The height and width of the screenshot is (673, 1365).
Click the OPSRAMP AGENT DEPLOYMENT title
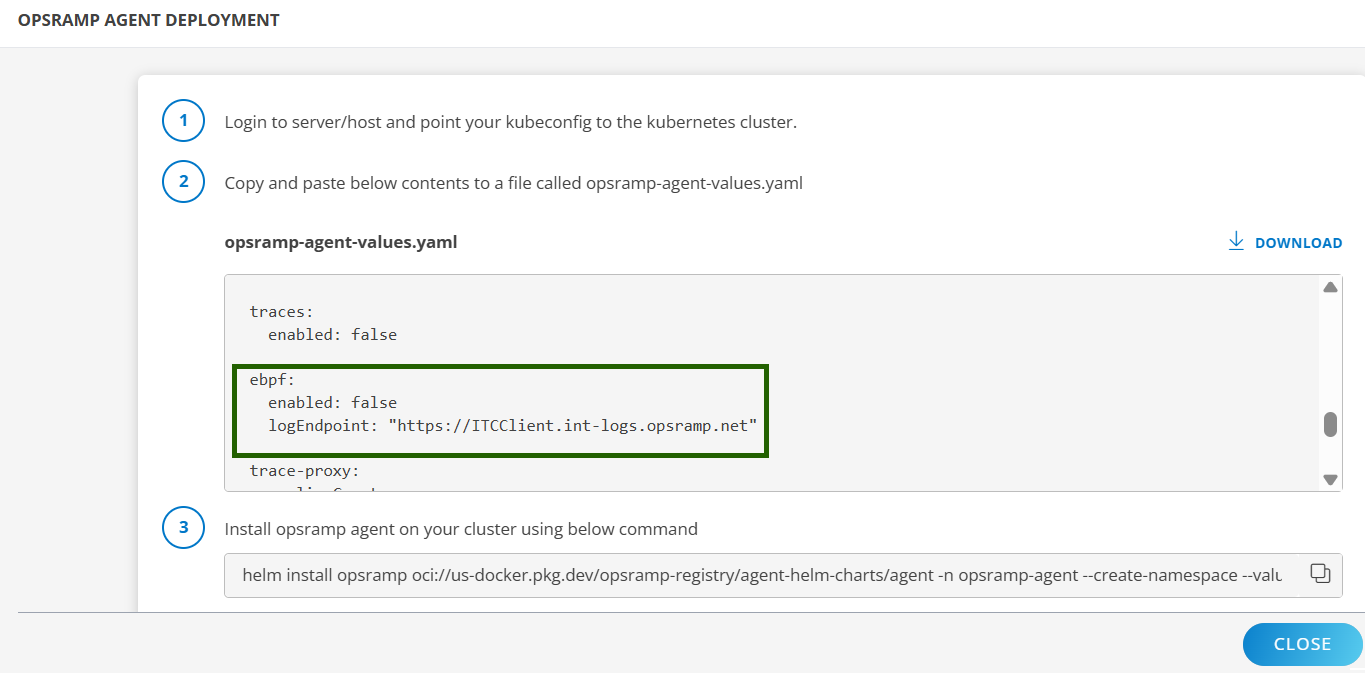[x=149, y=20]
